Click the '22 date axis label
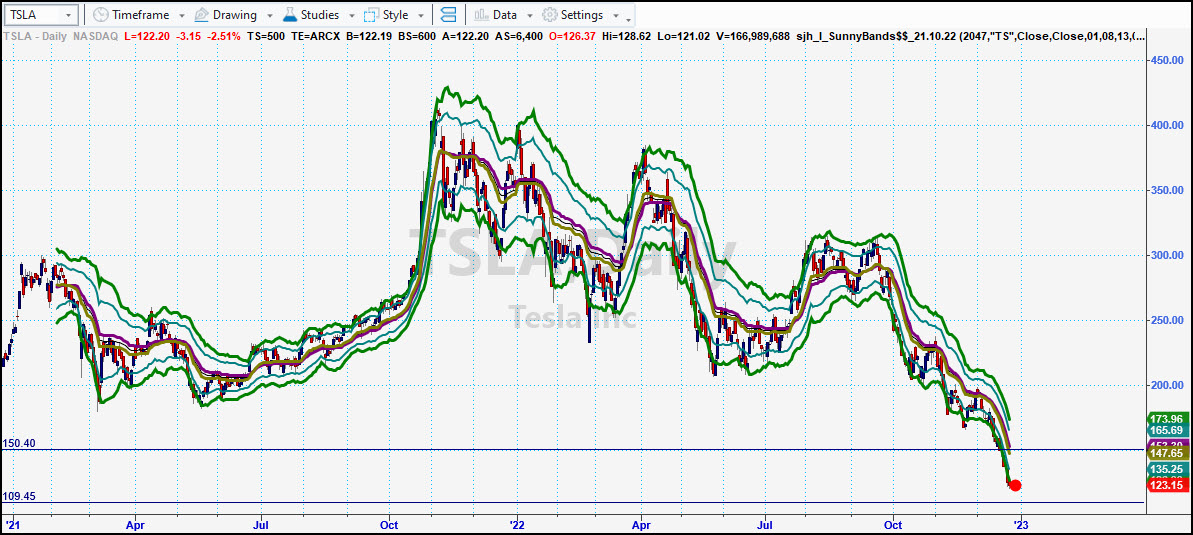 517,524
